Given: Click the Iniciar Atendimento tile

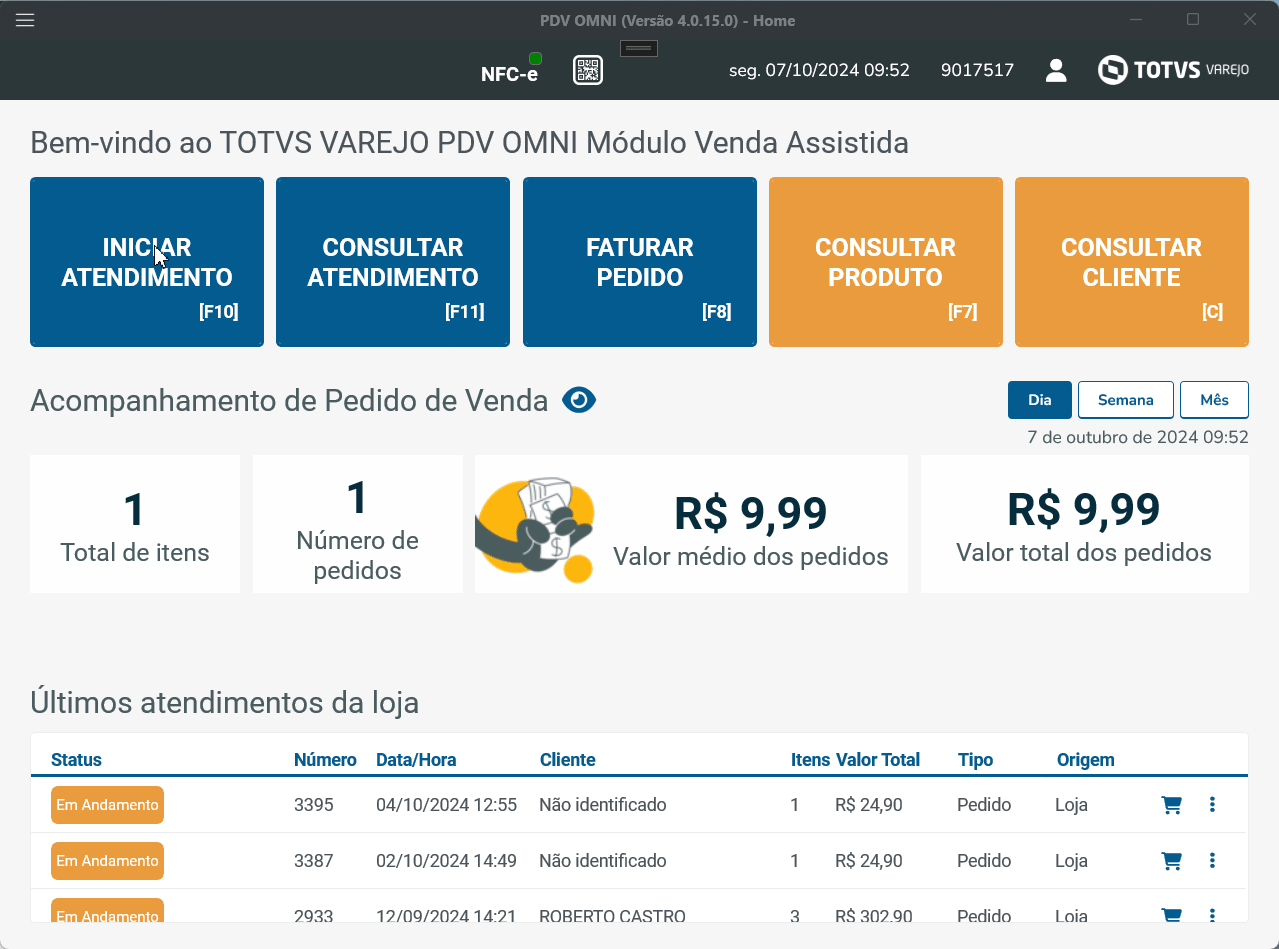Looking at the screenshot, I should 147,262.
